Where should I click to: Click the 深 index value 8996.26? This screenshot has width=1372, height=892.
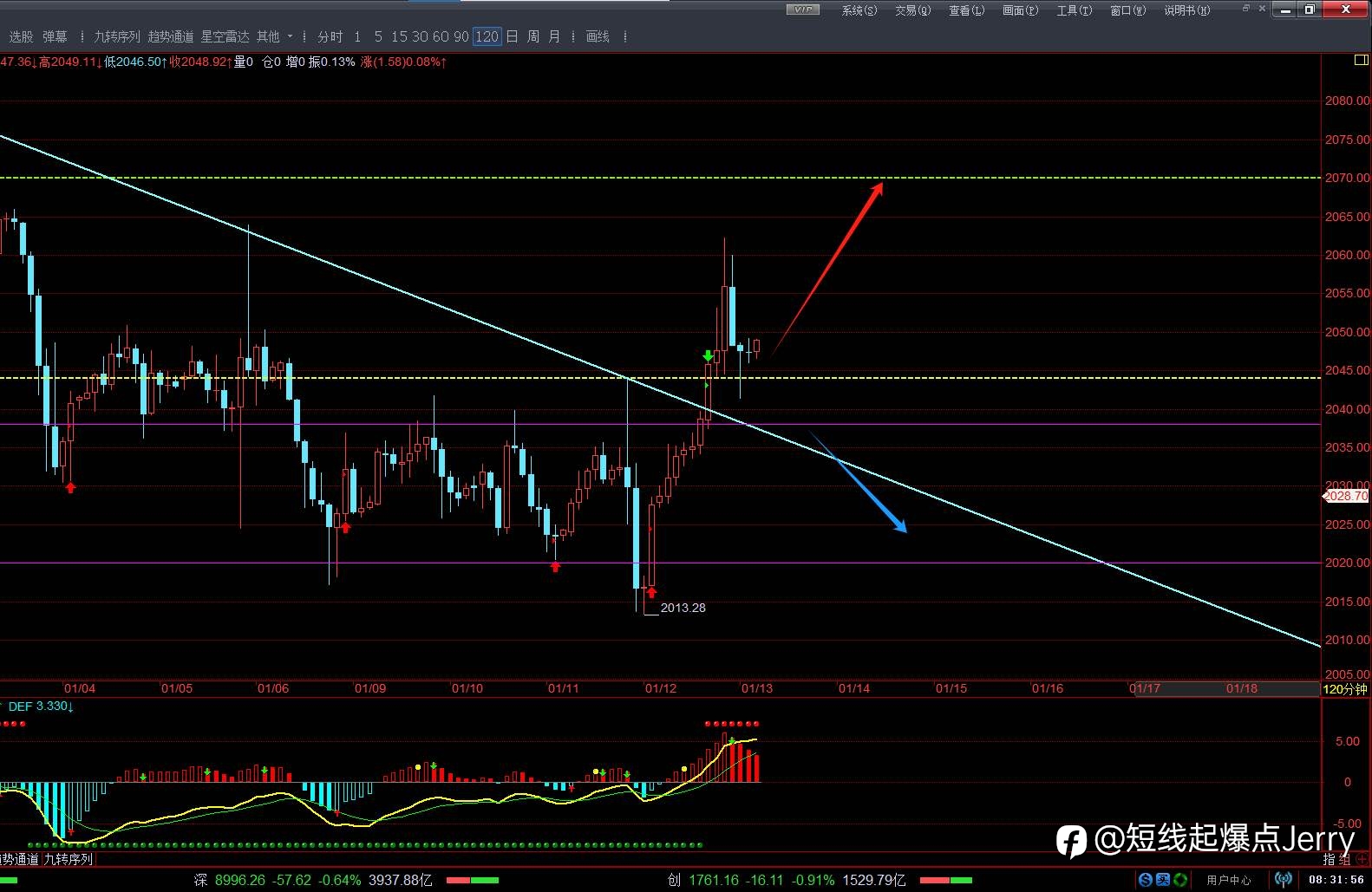[x=240, y=880]
